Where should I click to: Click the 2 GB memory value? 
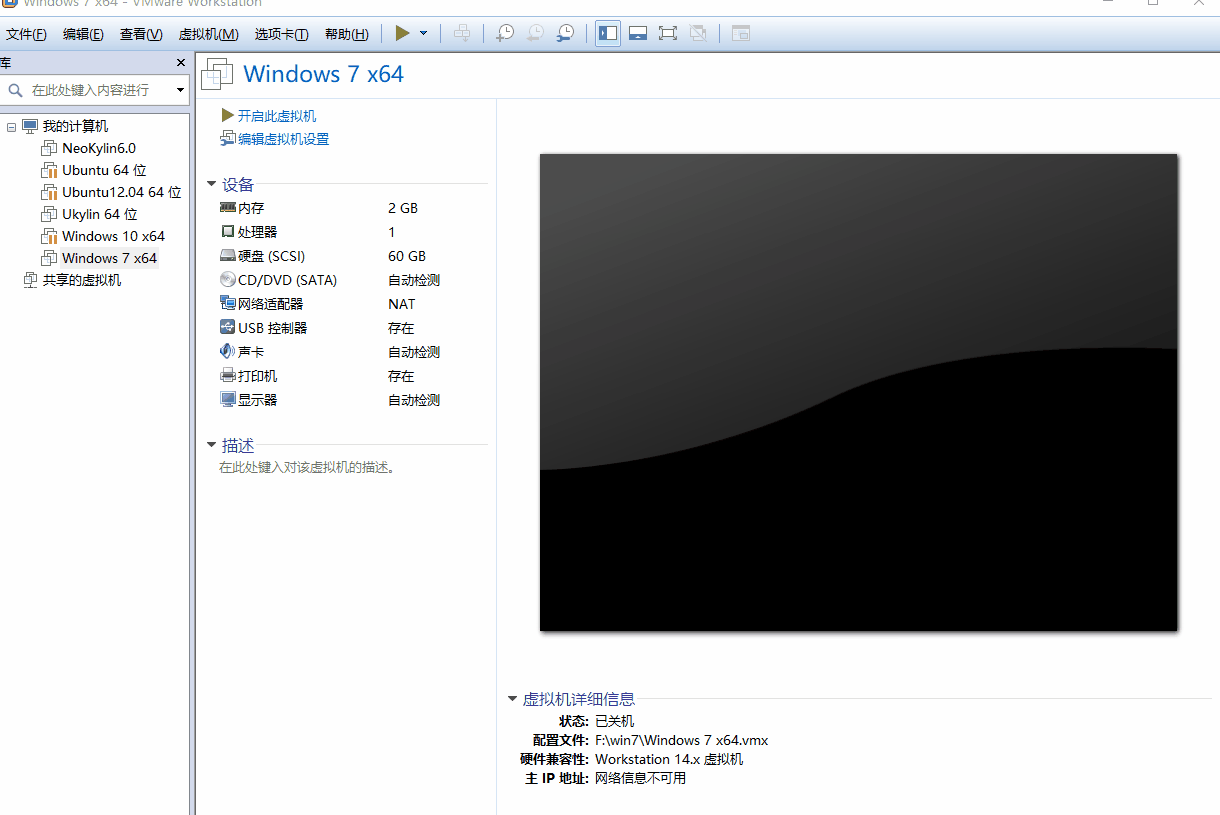pyautogui.click(x=403, y=208)
